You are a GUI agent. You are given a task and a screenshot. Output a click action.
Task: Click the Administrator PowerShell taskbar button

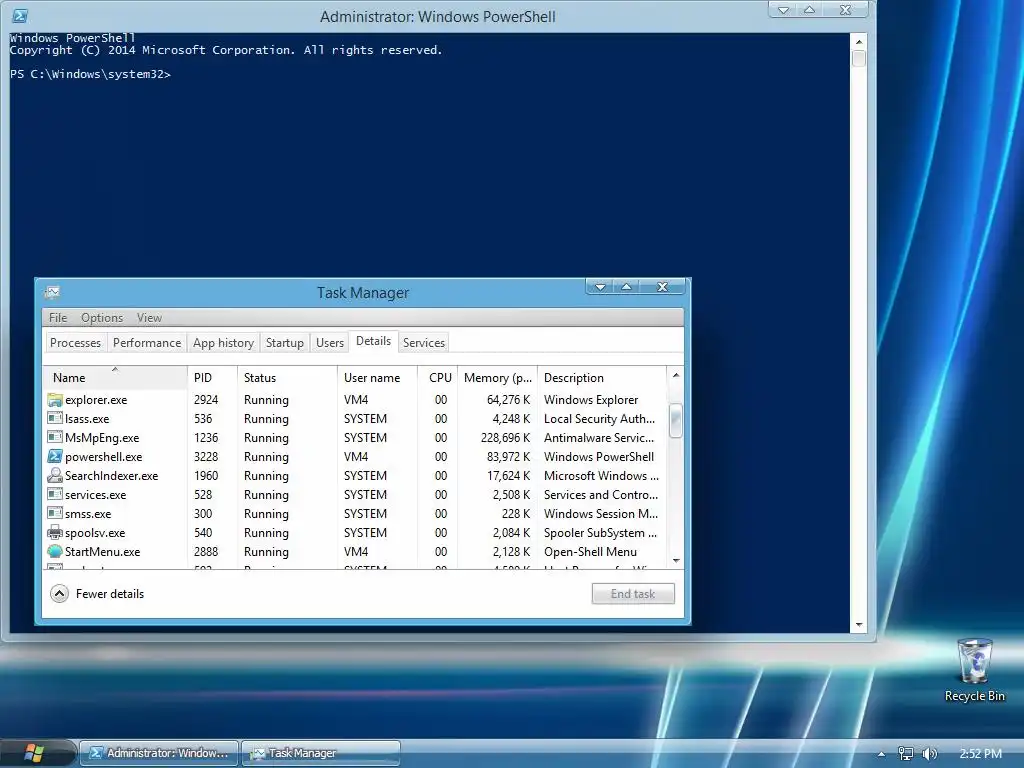click(159, 753)
